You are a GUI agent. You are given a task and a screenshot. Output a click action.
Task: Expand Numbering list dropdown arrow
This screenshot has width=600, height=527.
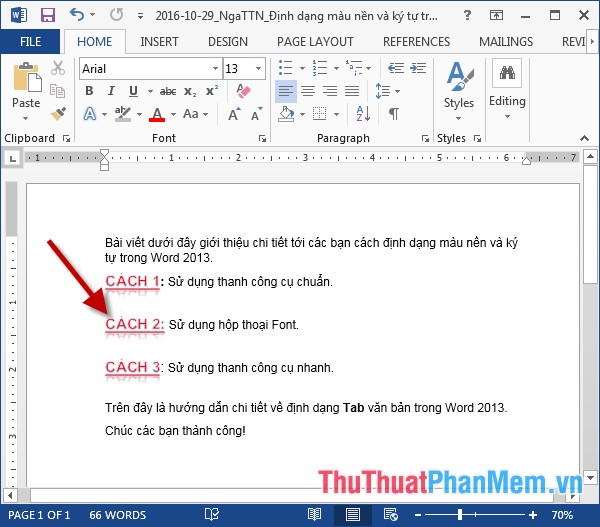click(x=336, y=69)
